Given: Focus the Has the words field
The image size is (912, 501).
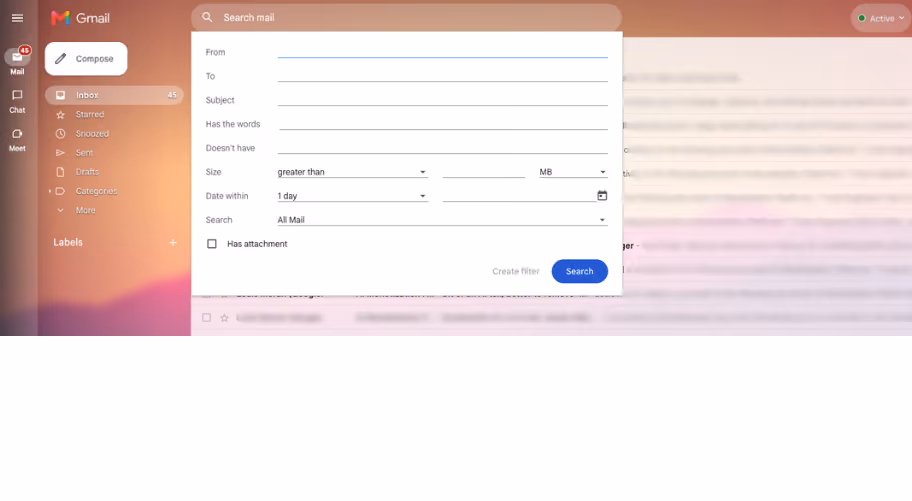Looking at the screenshot, I should (443, 123).
